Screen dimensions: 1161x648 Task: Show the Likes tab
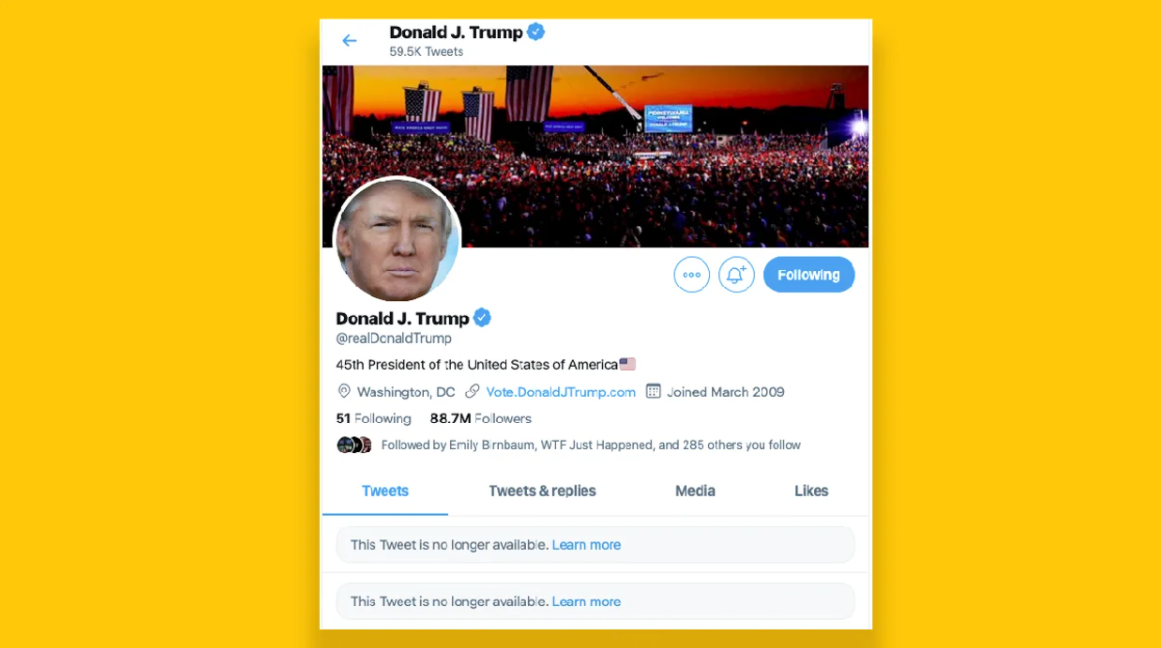point(811,491)
